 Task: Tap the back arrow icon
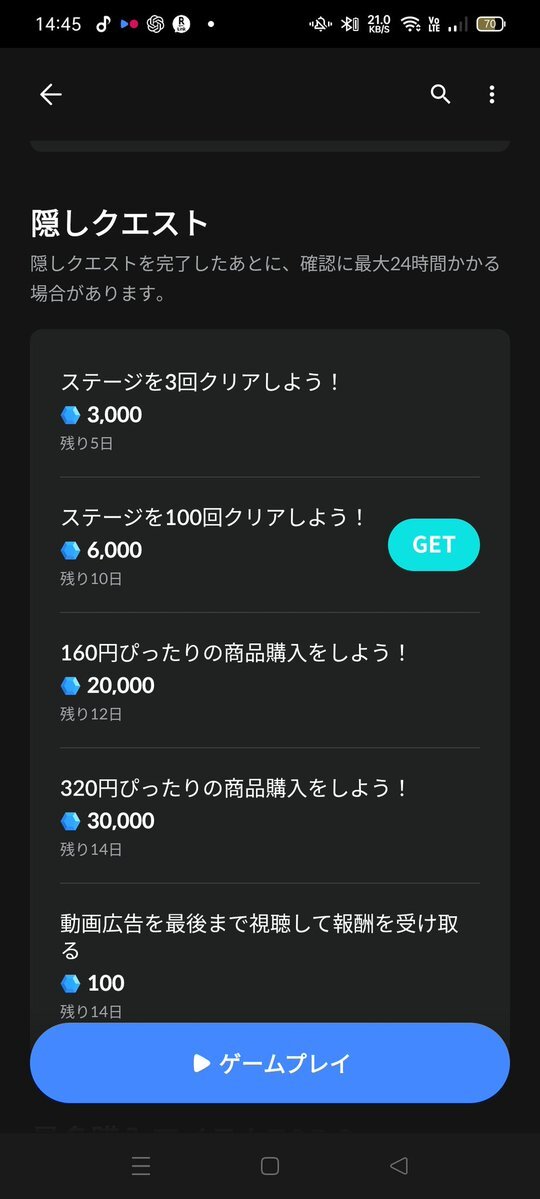click(x=50, y=94)
